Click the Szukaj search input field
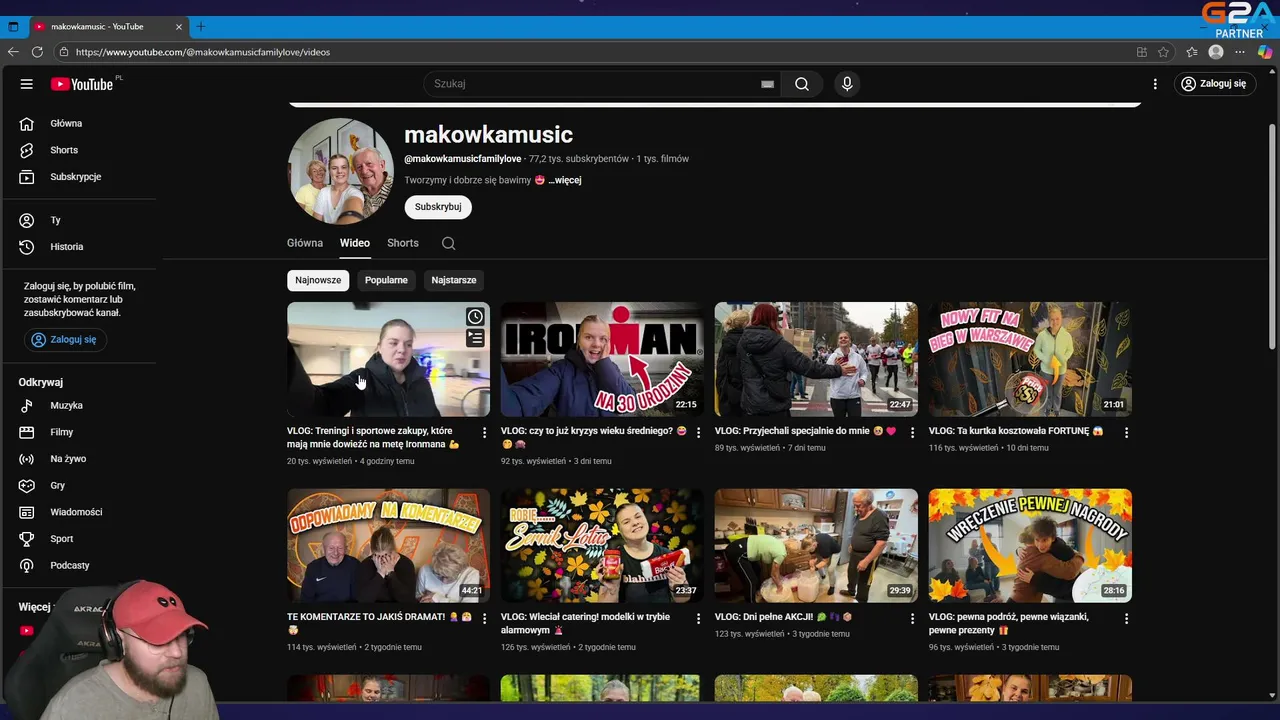 (596, 84)
